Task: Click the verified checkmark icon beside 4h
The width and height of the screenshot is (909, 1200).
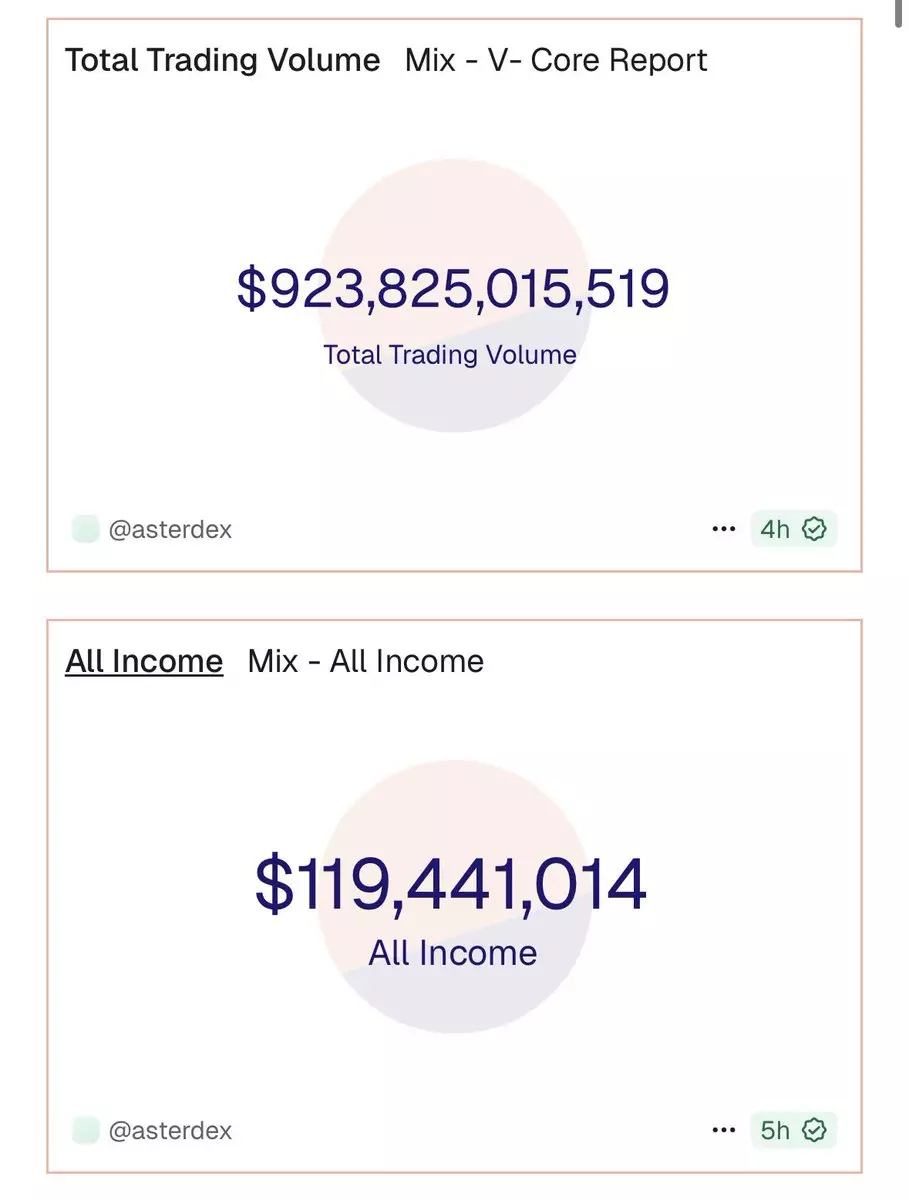Action: click(x=815, y=529)
